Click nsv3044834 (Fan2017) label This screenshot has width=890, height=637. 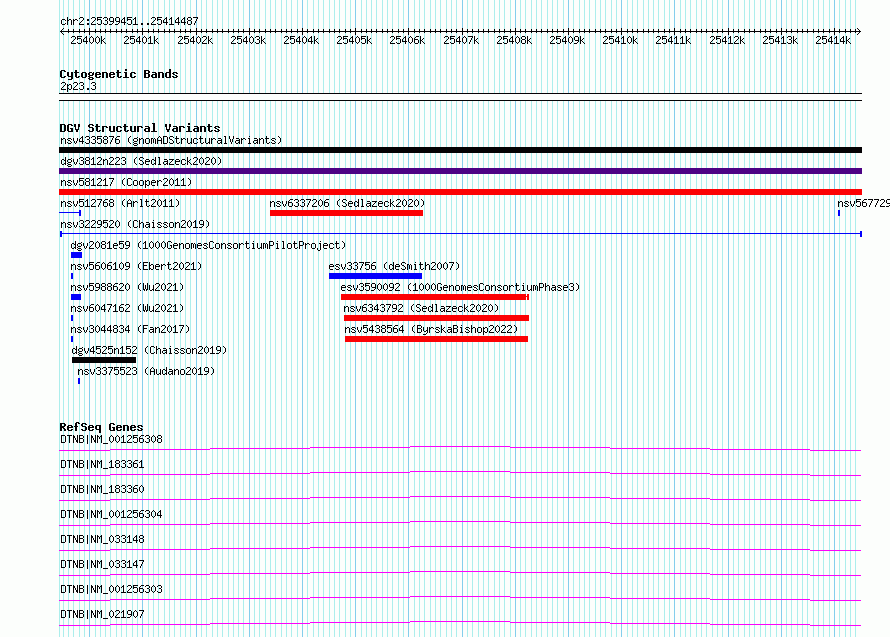[x=130, y=329]
